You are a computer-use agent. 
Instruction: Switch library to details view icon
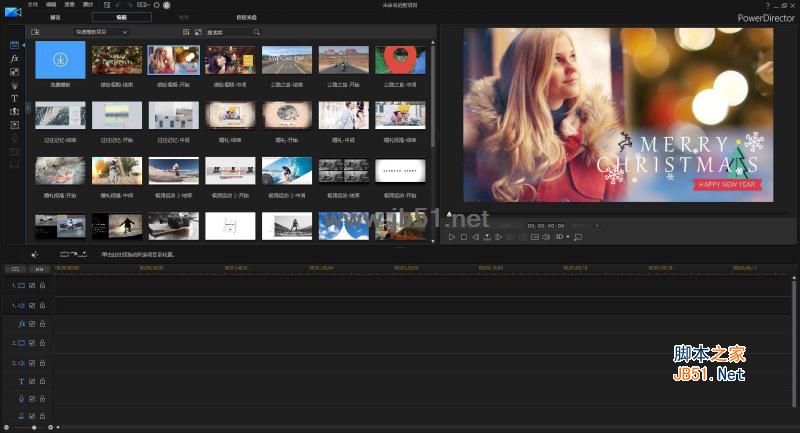tap(186, 32)
